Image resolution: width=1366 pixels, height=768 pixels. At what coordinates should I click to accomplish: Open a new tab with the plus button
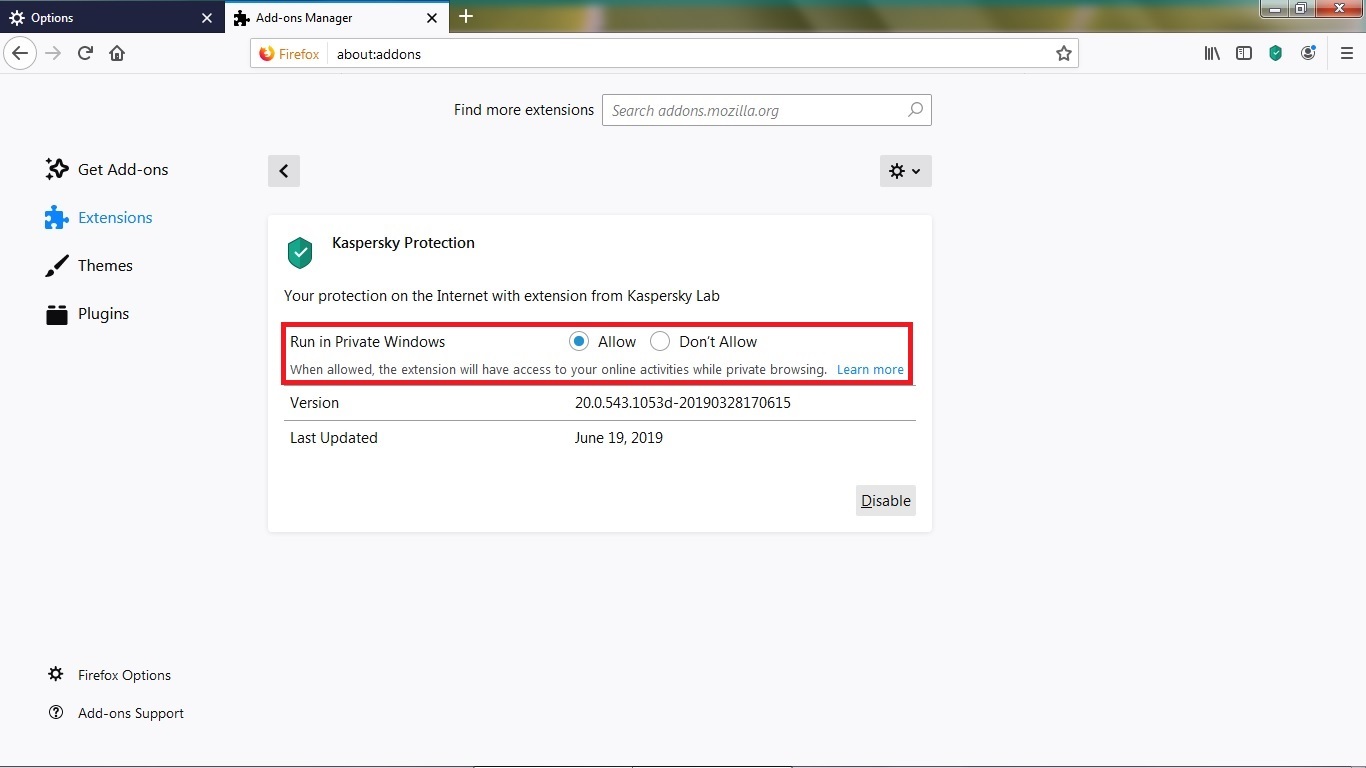pos(466,16)
